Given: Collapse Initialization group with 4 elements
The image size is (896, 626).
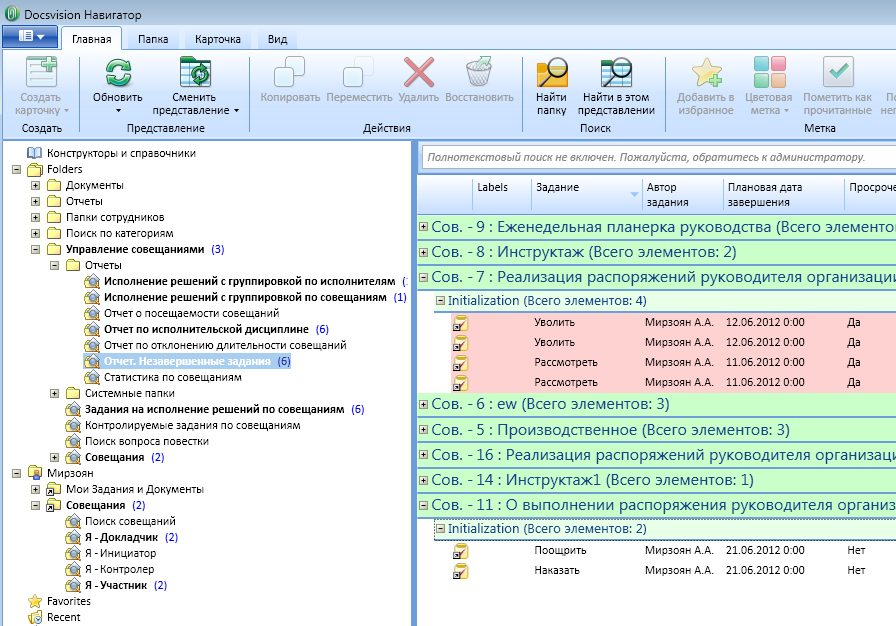Looking at the screenshot, I should click(x=440, y=300).
